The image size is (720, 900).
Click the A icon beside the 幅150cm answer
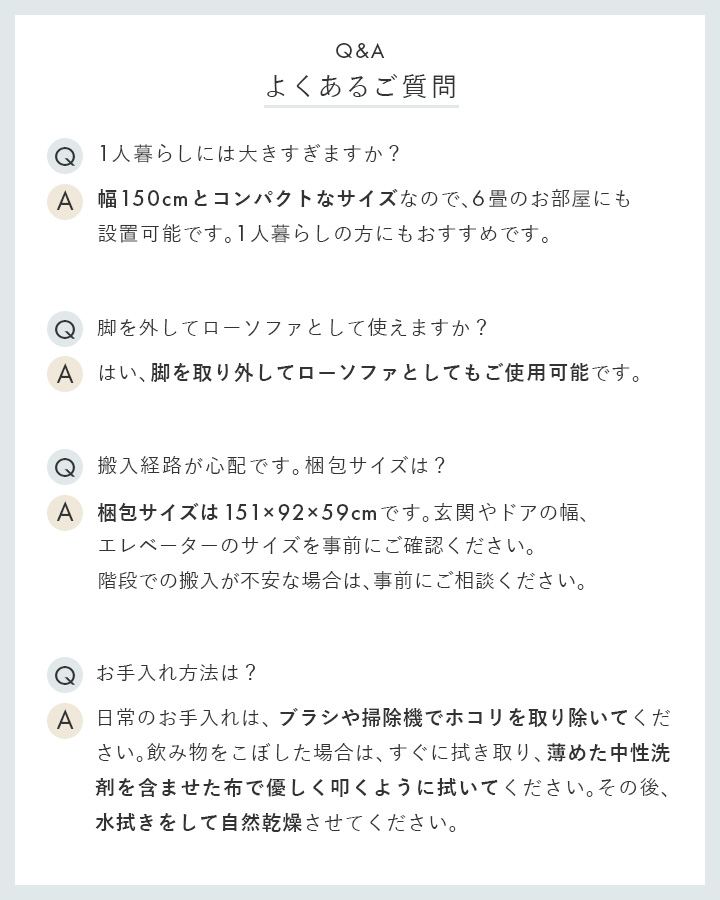tap(65, 201)
